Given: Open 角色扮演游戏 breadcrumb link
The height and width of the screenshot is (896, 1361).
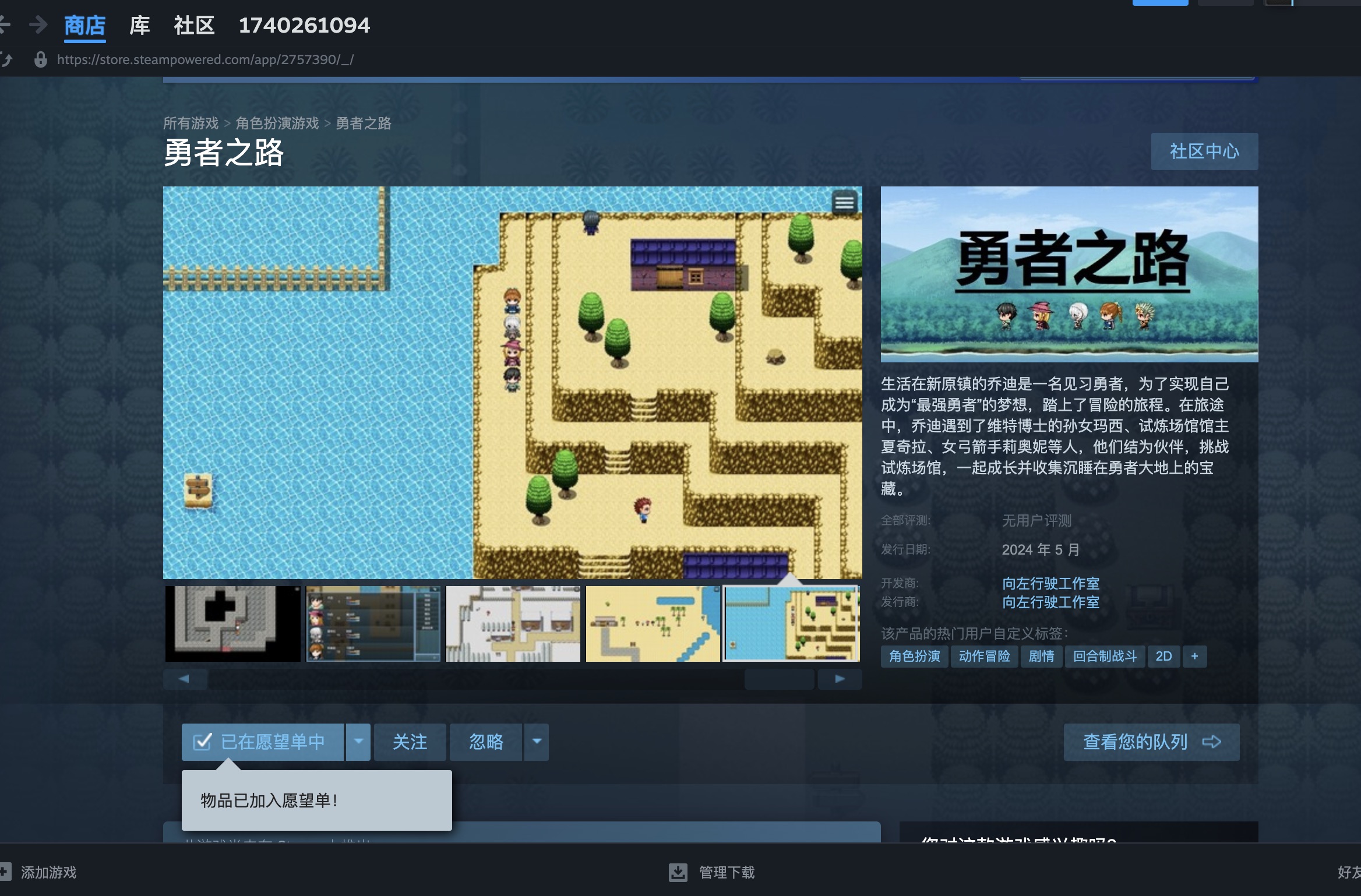Looking at the screenshot, I should pos(277,123).
